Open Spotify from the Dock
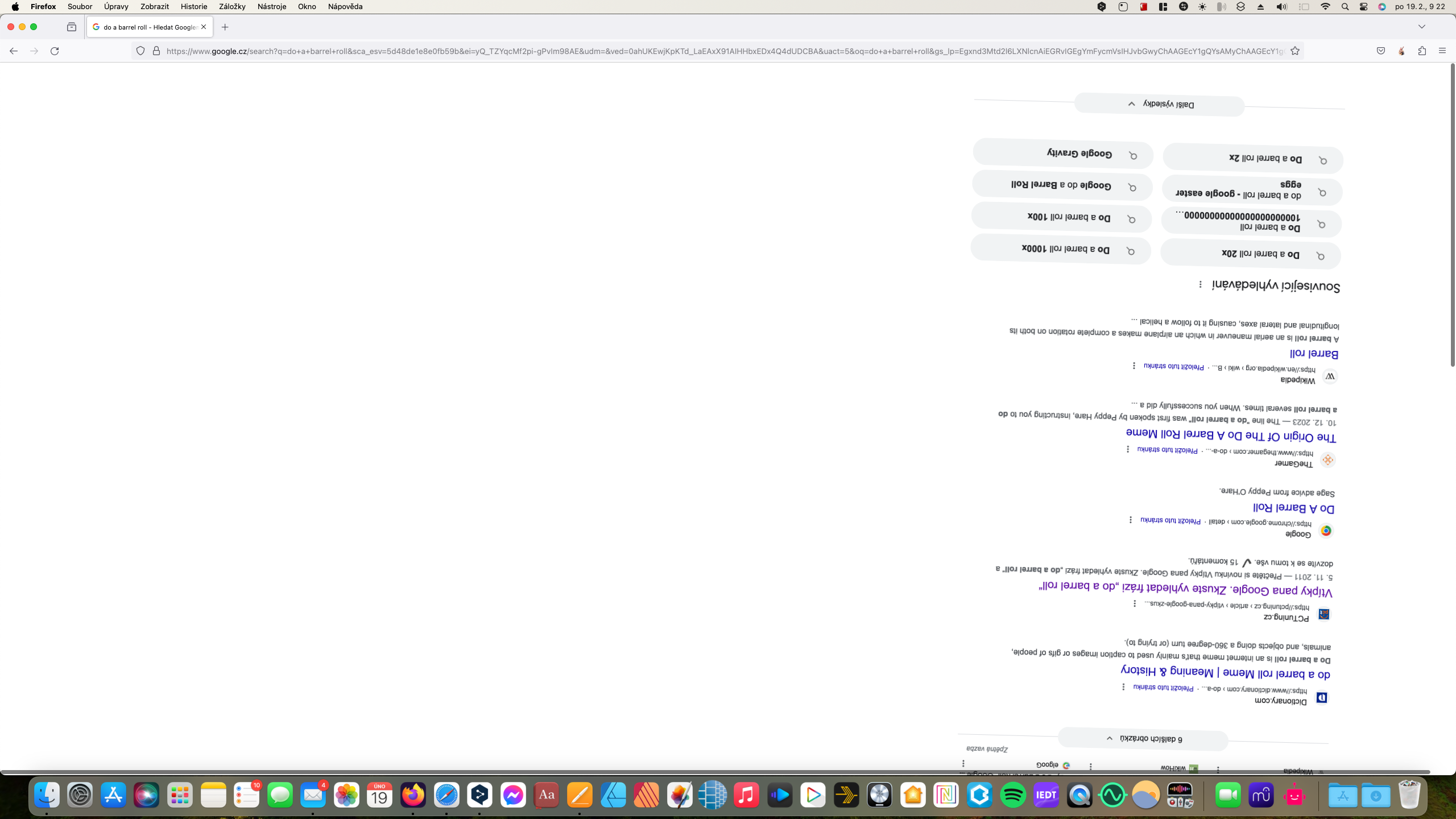 pos(1013,795)
